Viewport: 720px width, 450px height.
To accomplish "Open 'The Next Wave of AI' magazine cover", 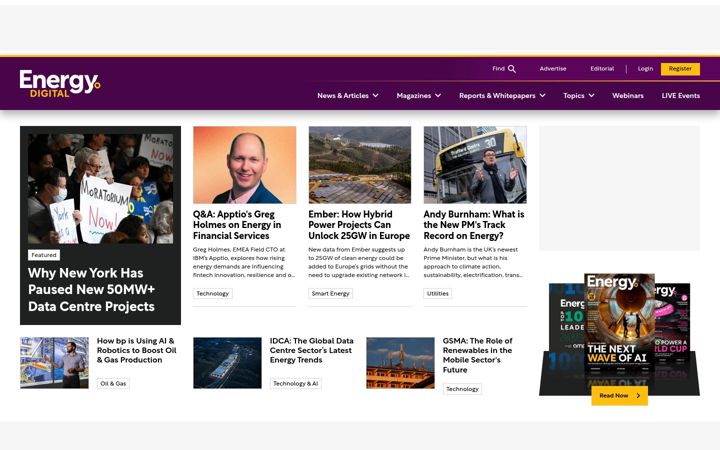I will pyautogui.click(x=619, y=322).
